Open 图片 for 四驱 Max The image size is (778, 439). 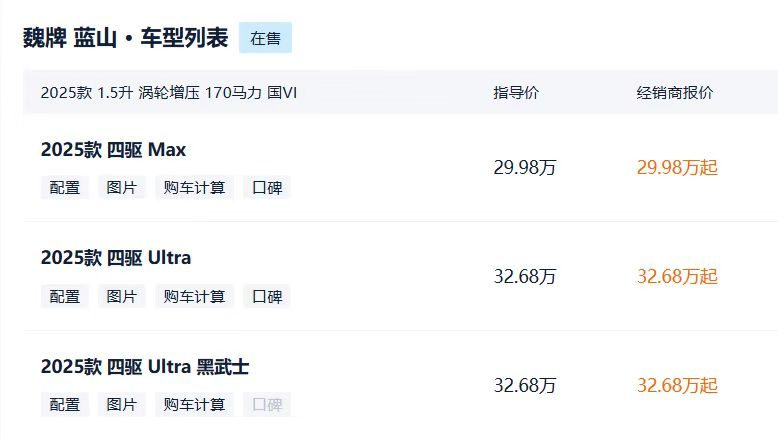click(122, 188)
